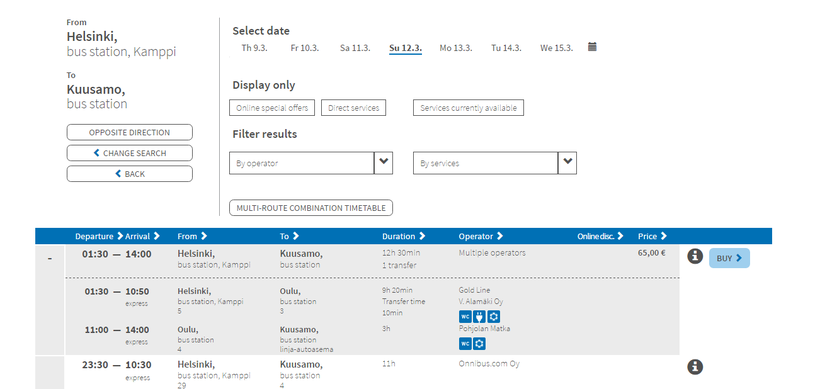Select date Tu 14.3.
The width and height of the screenshot is (820, 389).
click(x=506, y=48)
